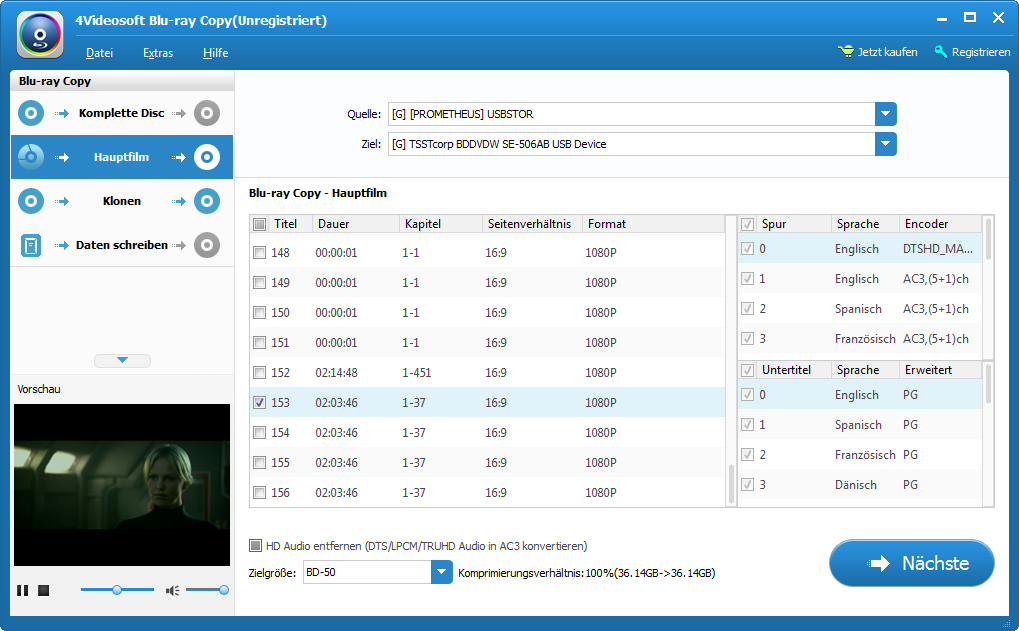Open the Extras menu

pos(158,53)
